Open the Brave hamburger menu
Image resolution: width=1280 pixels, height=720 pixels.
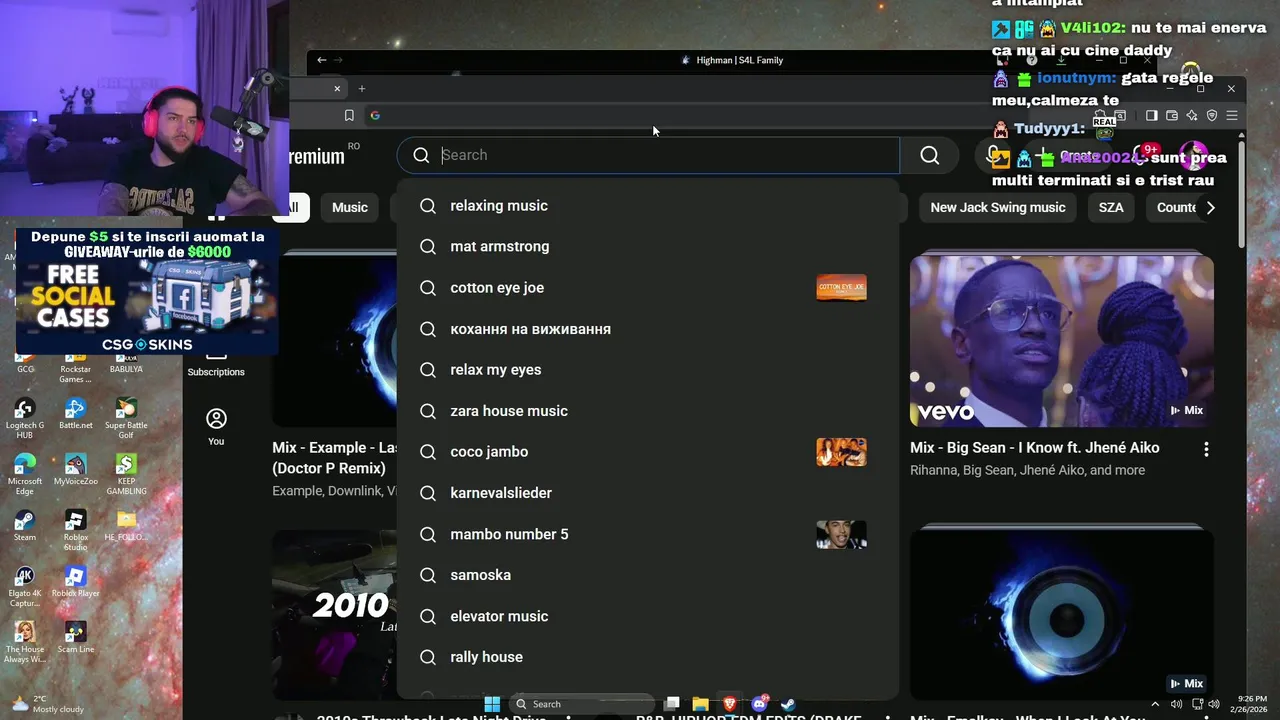pyautogui.click(x=1232, y=115)
